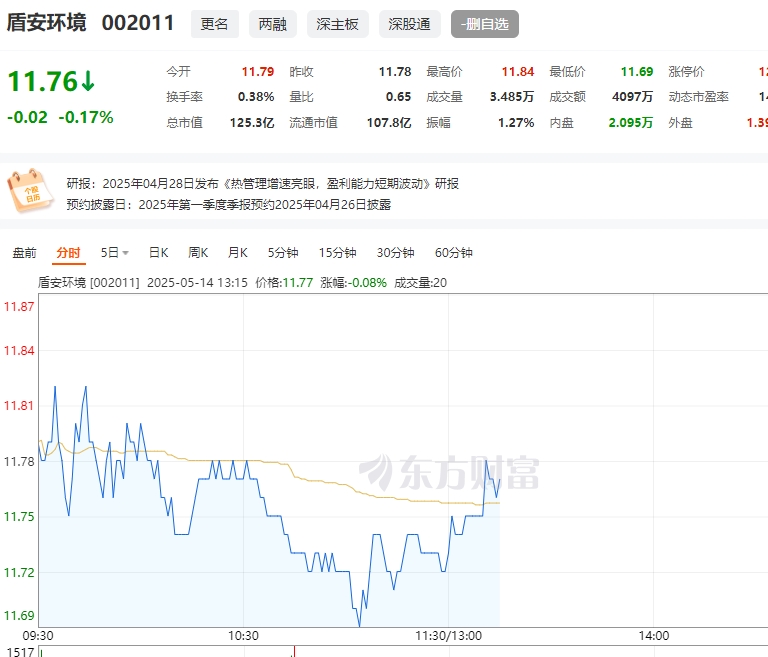This screenshot has width=768, height=657.
Task: Click the 换手率 value 0.38%
Action: click(256, 97)
